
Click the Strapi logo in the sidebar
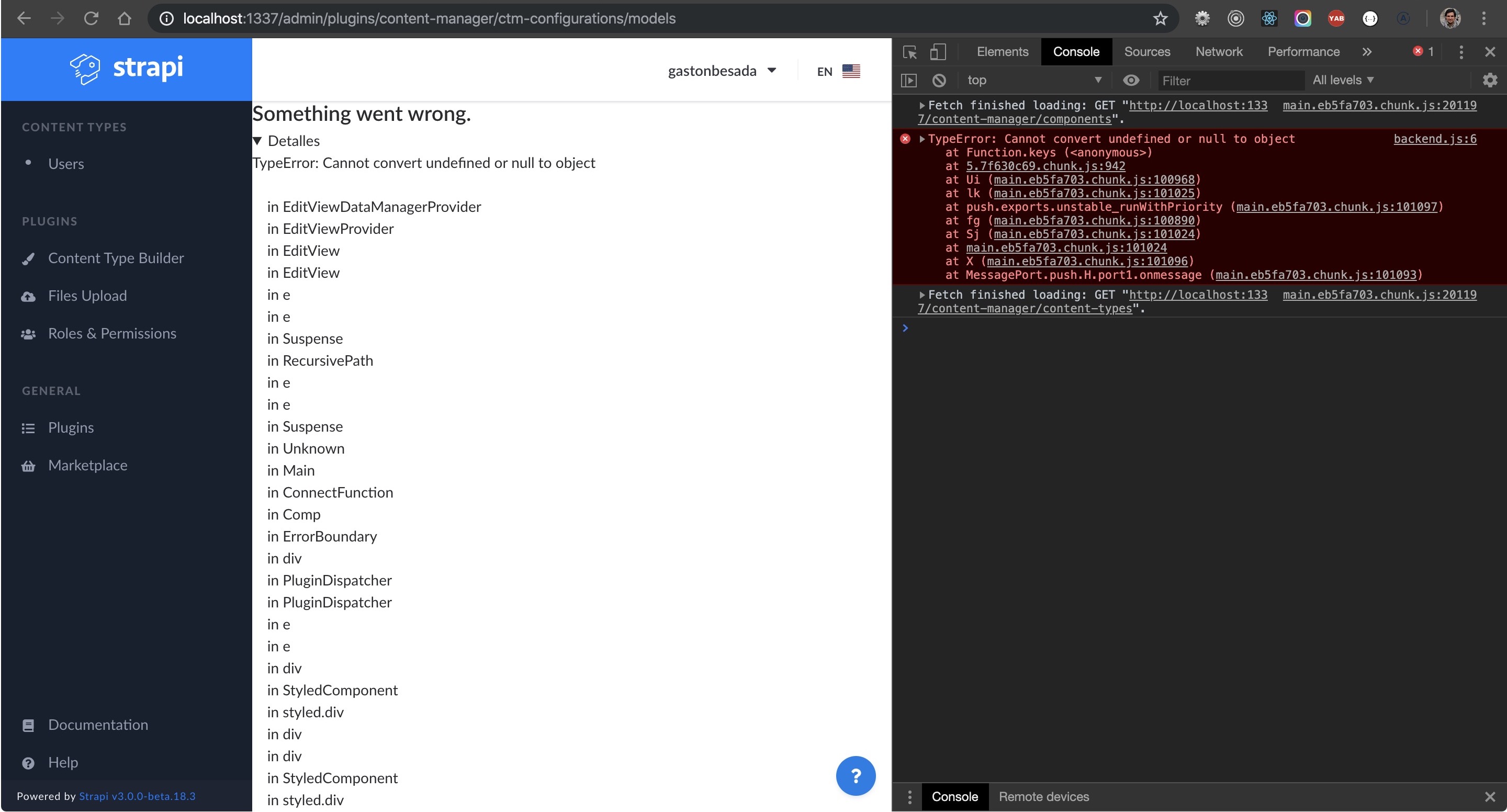pos(126,69)
